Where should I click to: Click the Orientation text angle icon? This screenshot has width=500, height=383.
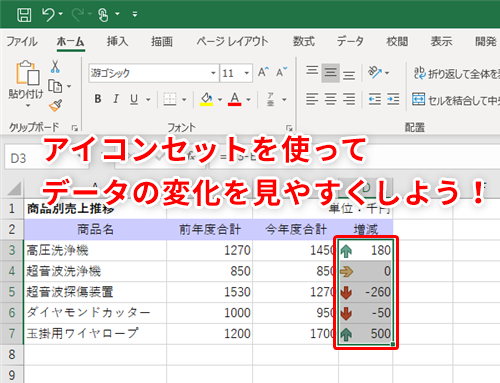coord(375,72)
